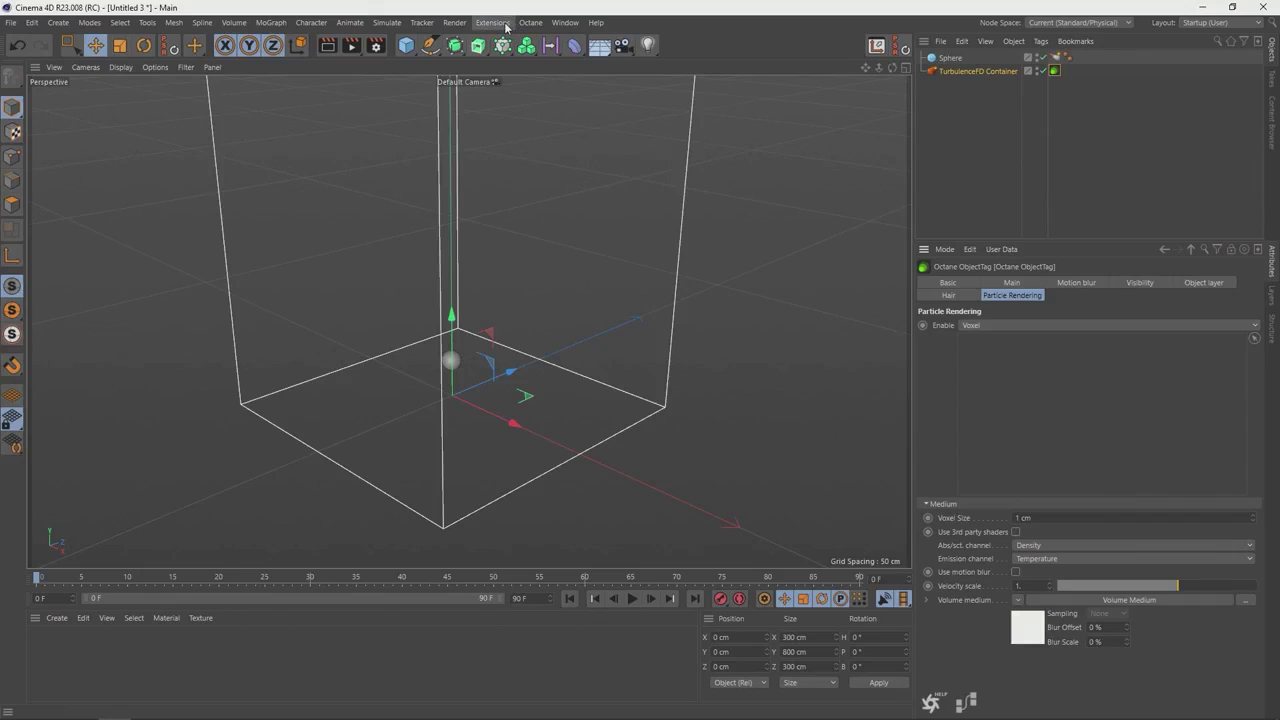Click the Light bulb icon

[648, 45]
